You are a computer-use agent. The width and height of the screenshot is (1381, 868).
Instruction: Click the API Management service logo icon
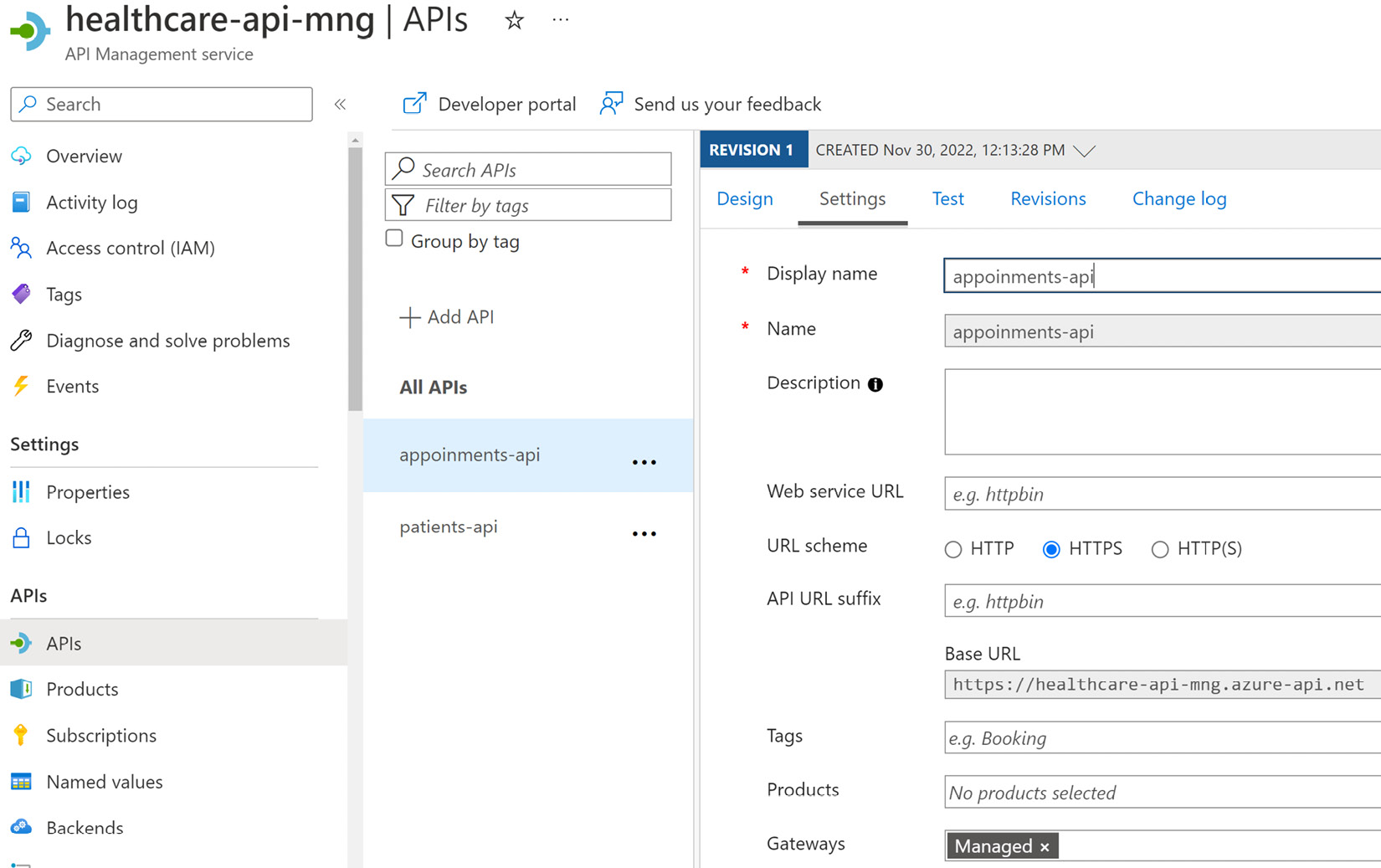(x=30, y=31)
